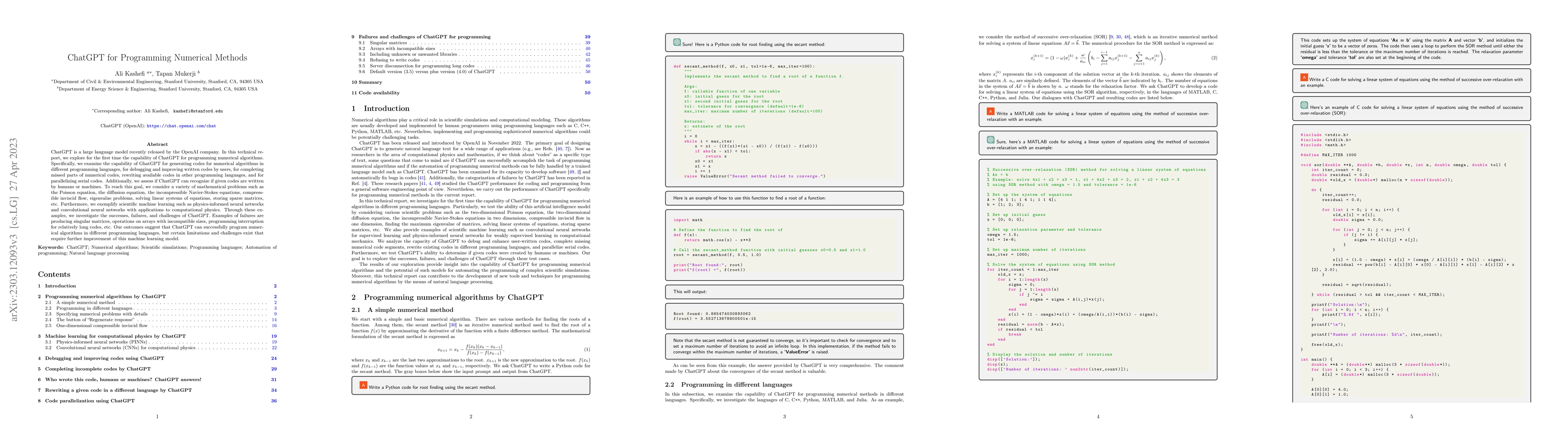Screen dimensions: 1568x444
Task: Click the 'Keywords:' label
Action: tap(51, 247)
